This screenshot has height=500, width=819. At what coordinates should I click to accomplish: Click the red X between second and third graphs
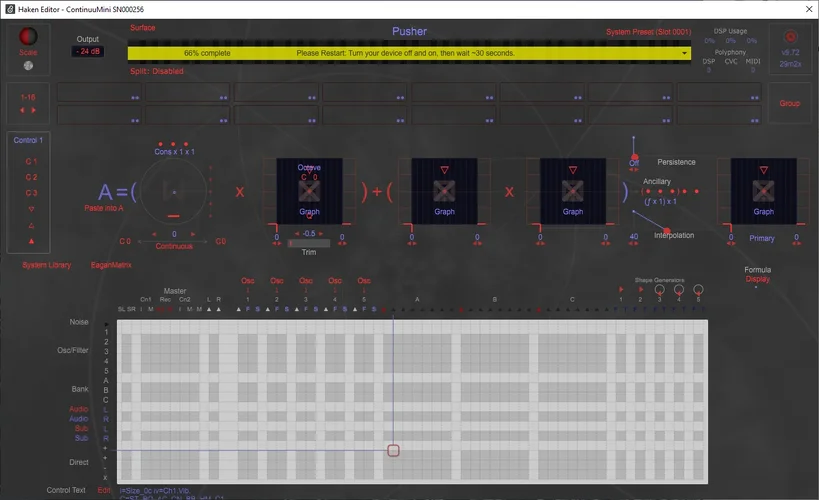[x=509, y=192]
